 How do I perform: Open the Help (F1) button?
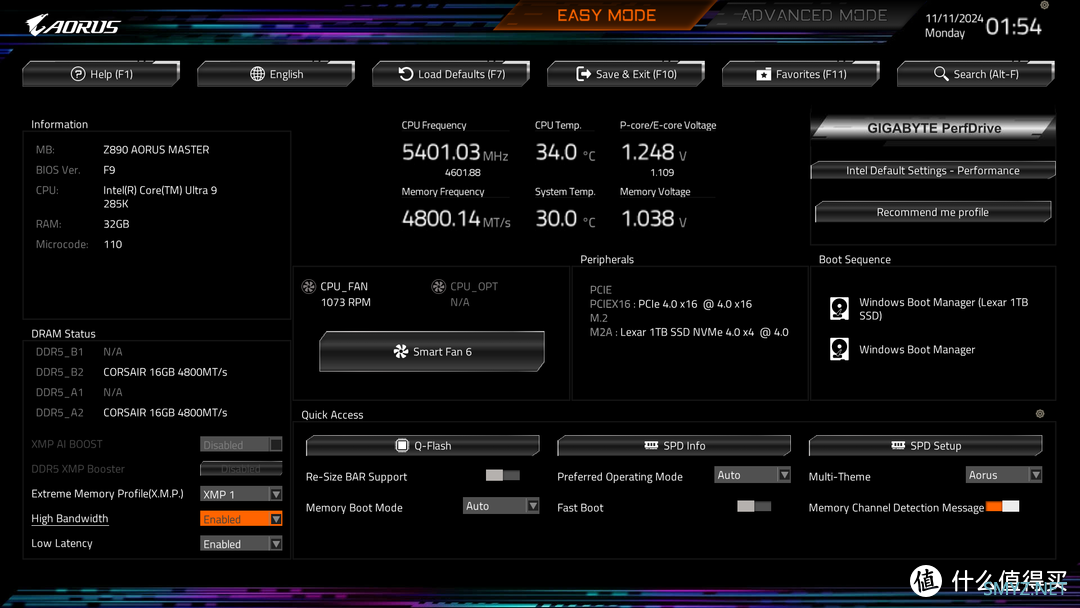[101, 74]
